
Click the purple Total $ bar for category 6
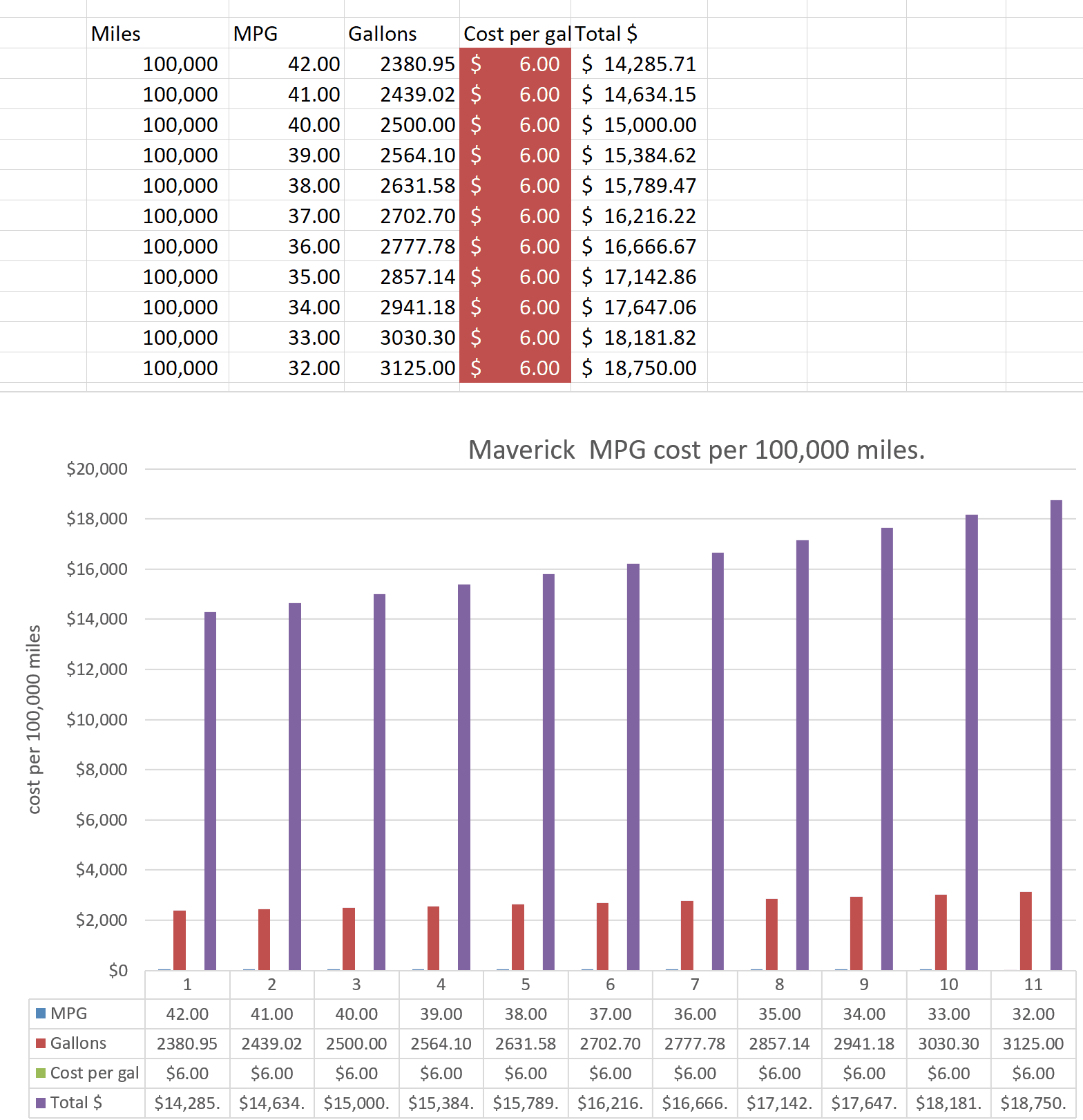[633, 767]
